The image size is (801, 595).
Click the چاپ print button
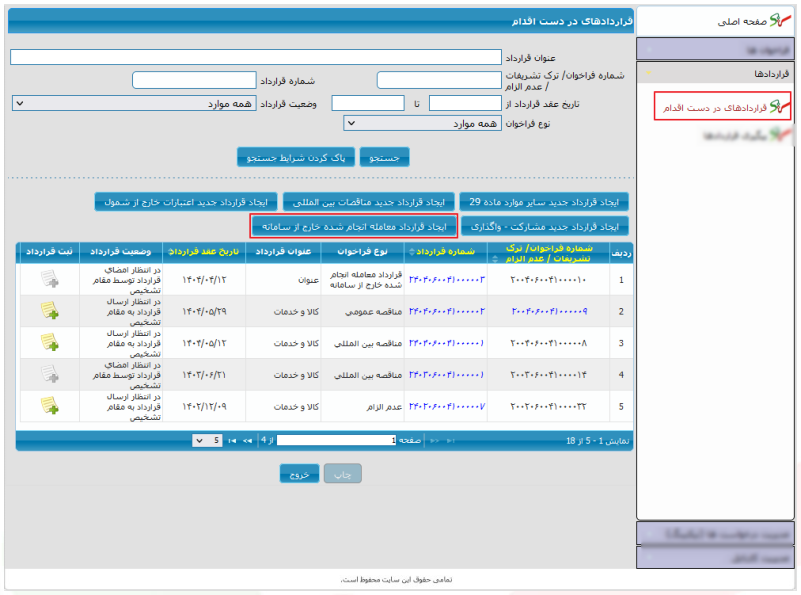pos(343,473)
